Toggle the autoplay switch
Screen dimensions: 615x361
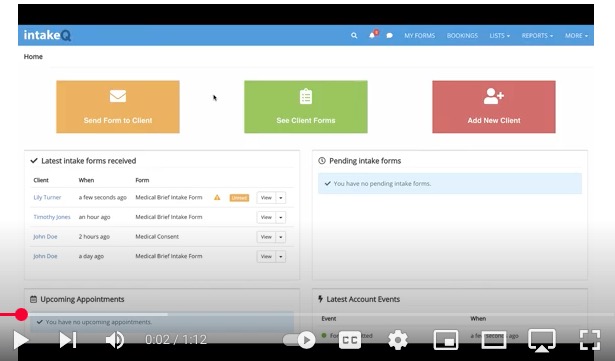(x=300, y=340)
